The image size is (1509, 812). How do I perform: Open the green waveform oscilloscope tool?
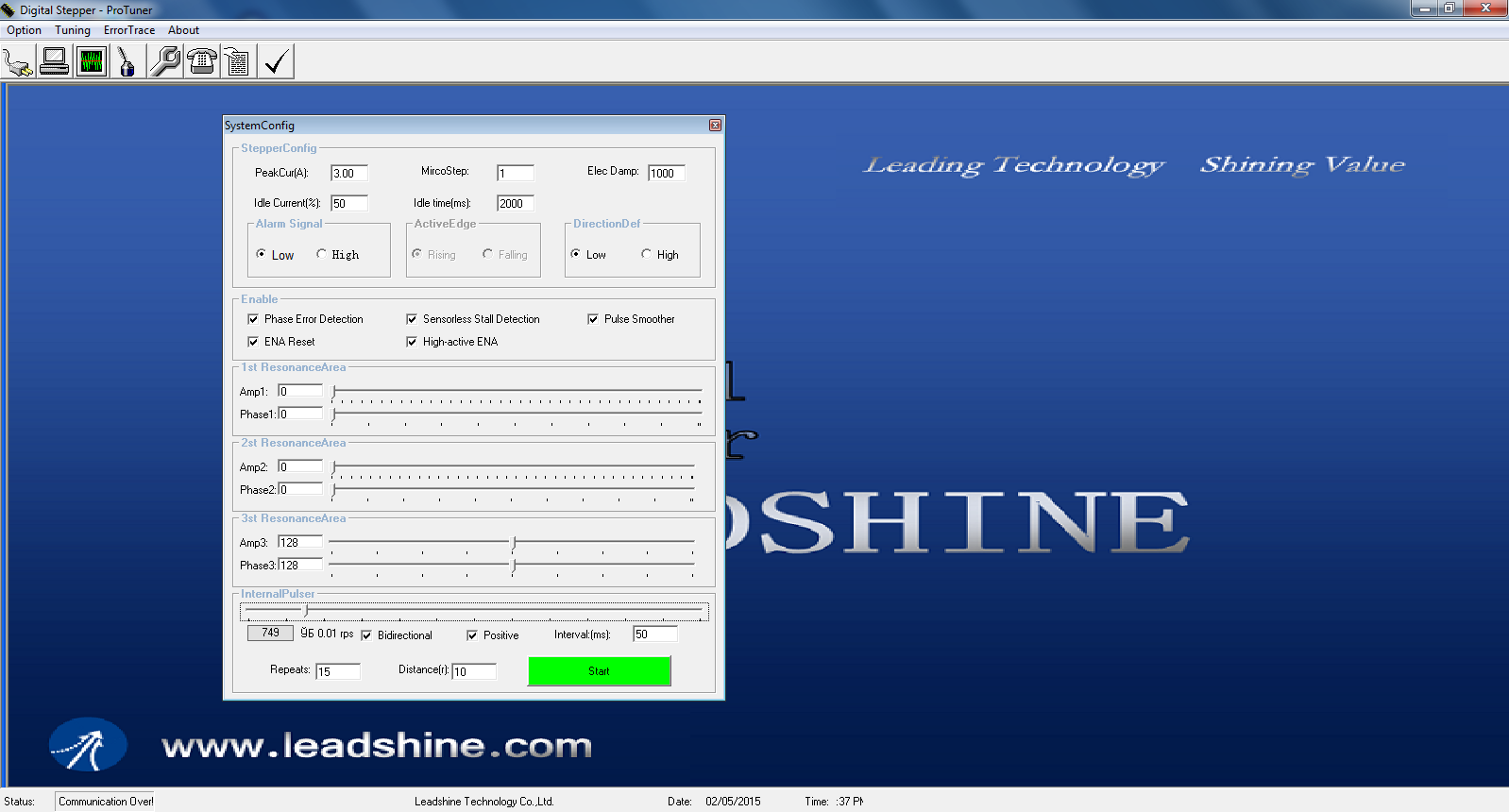click(x=92, y=62)
